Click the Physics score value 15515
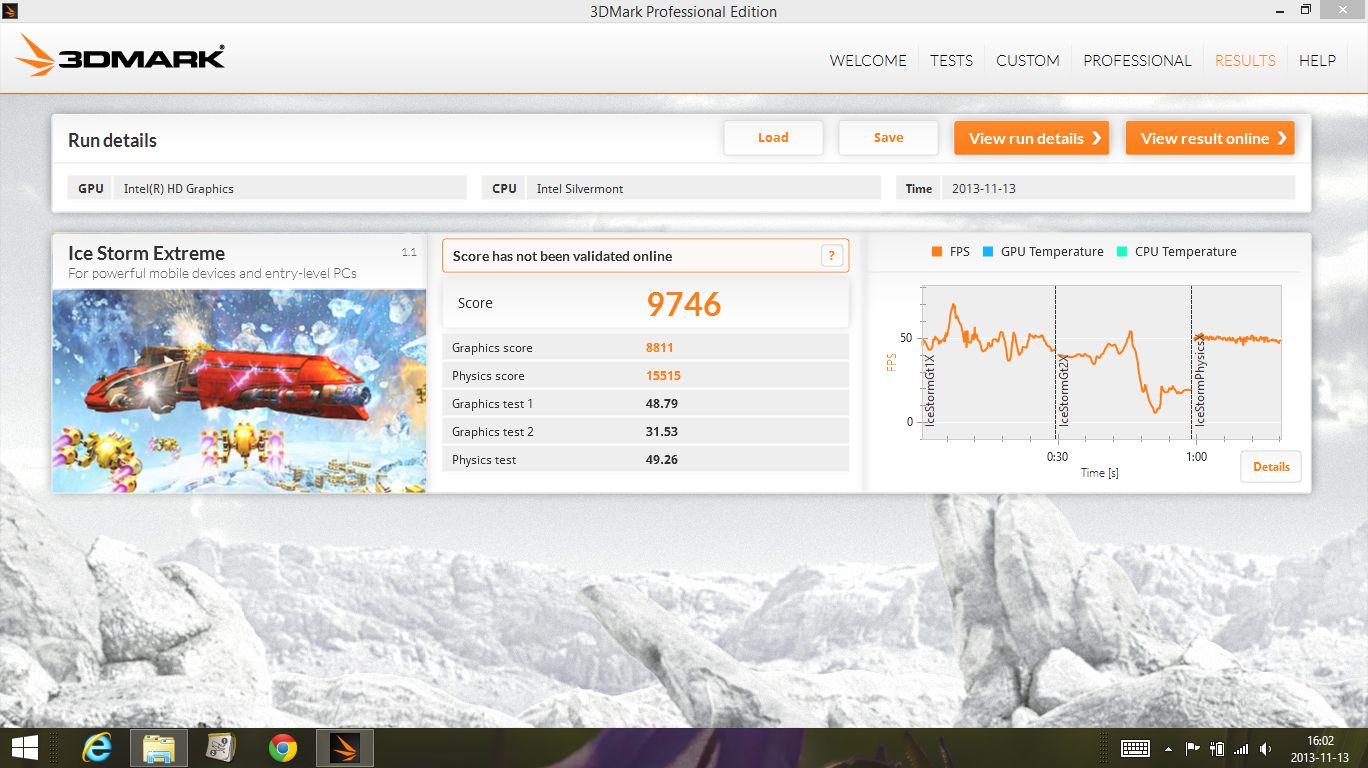This screenshot has width=1368, height=768. tap(664, 376)
